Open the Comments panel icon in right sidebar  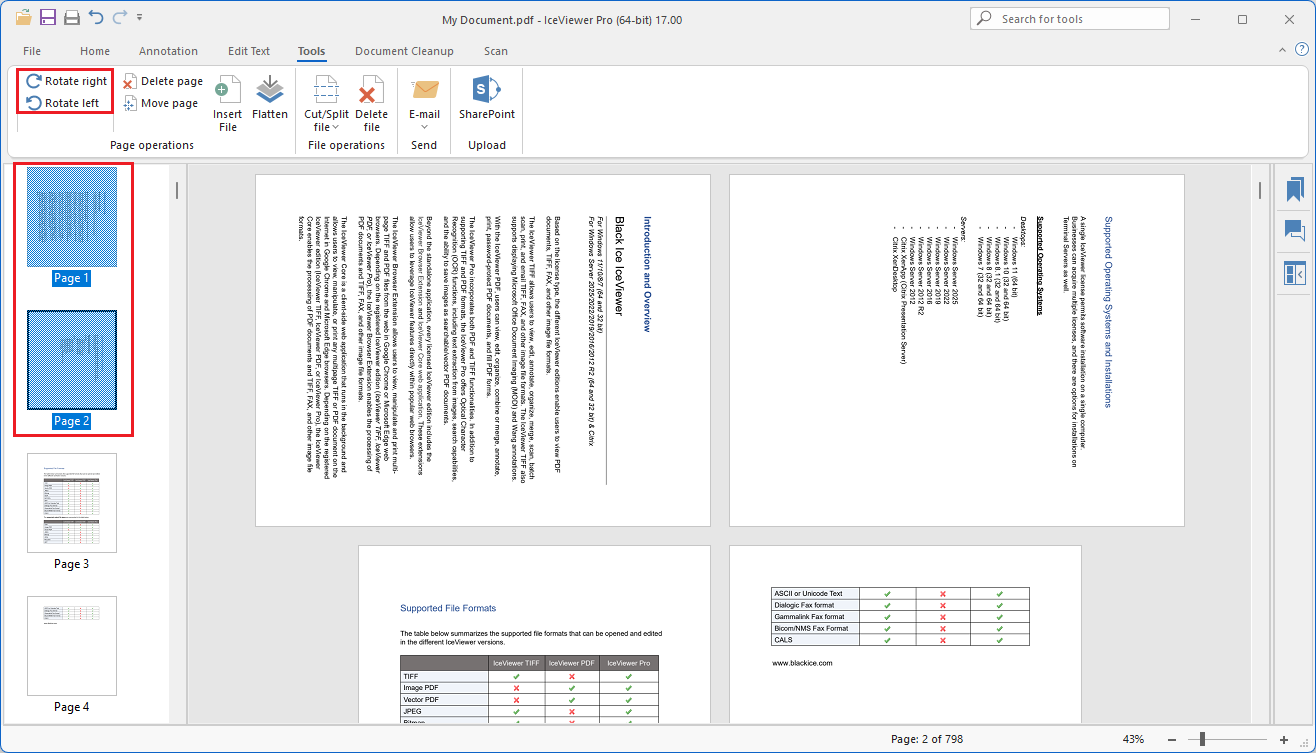(1295, 231)
